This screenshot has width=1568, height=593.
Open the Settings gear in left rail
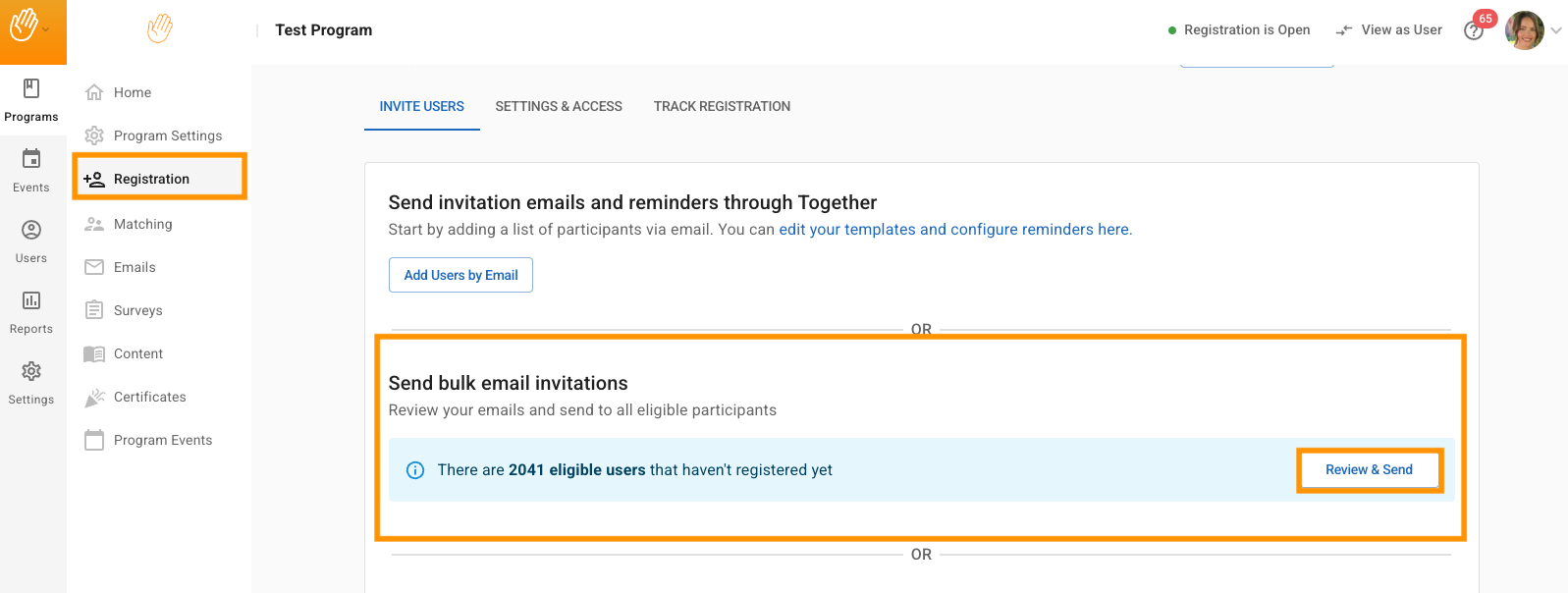tap(31, 372)
